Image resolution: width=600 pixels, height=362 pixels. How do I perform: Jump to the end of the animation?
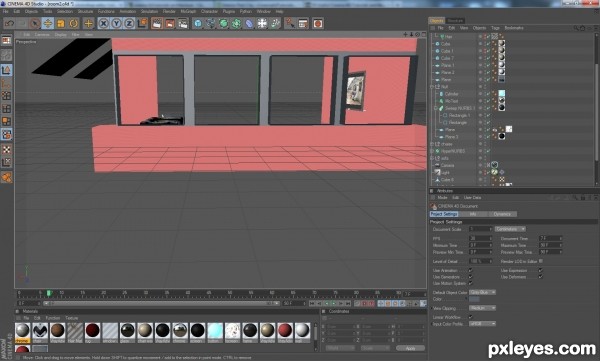348,303
